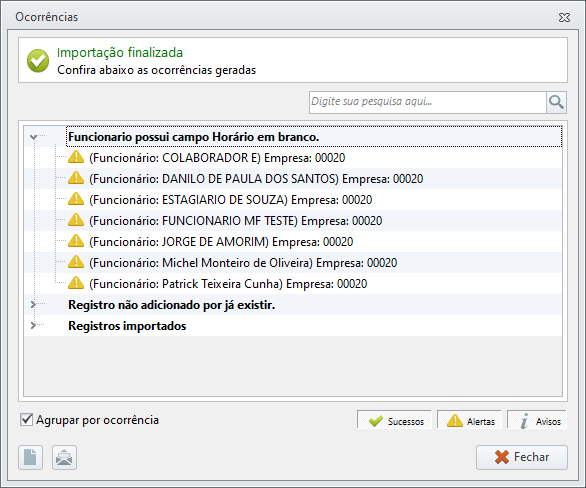Expand the Registros importados group
The height and width of the screenshot is (488, 586).
[33, 325]
